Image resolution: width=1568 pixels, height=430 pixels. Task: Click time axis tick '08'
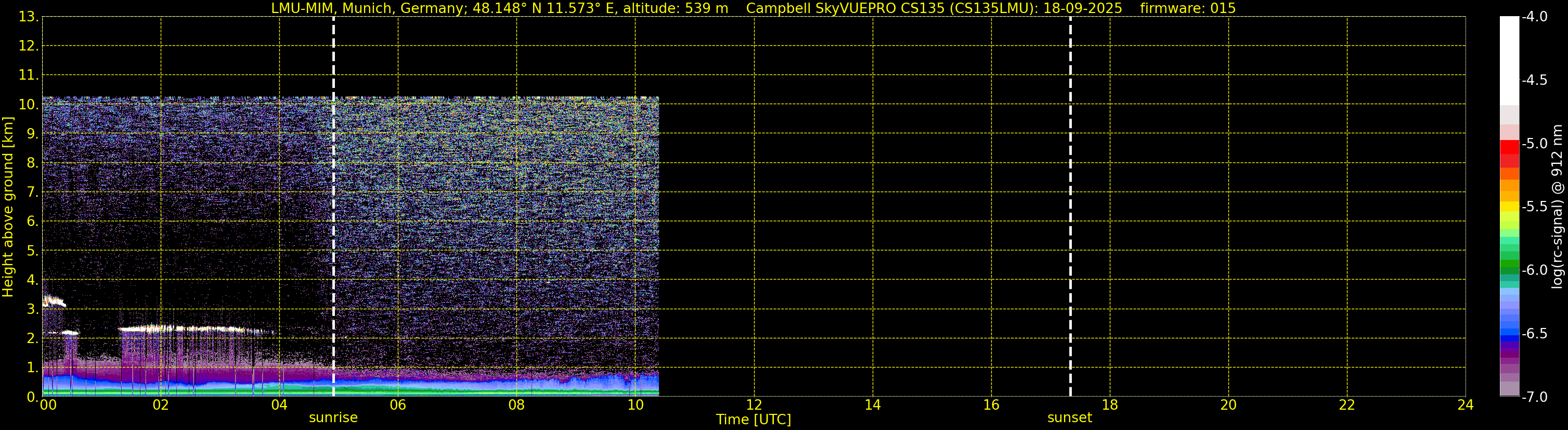point(517,405)
